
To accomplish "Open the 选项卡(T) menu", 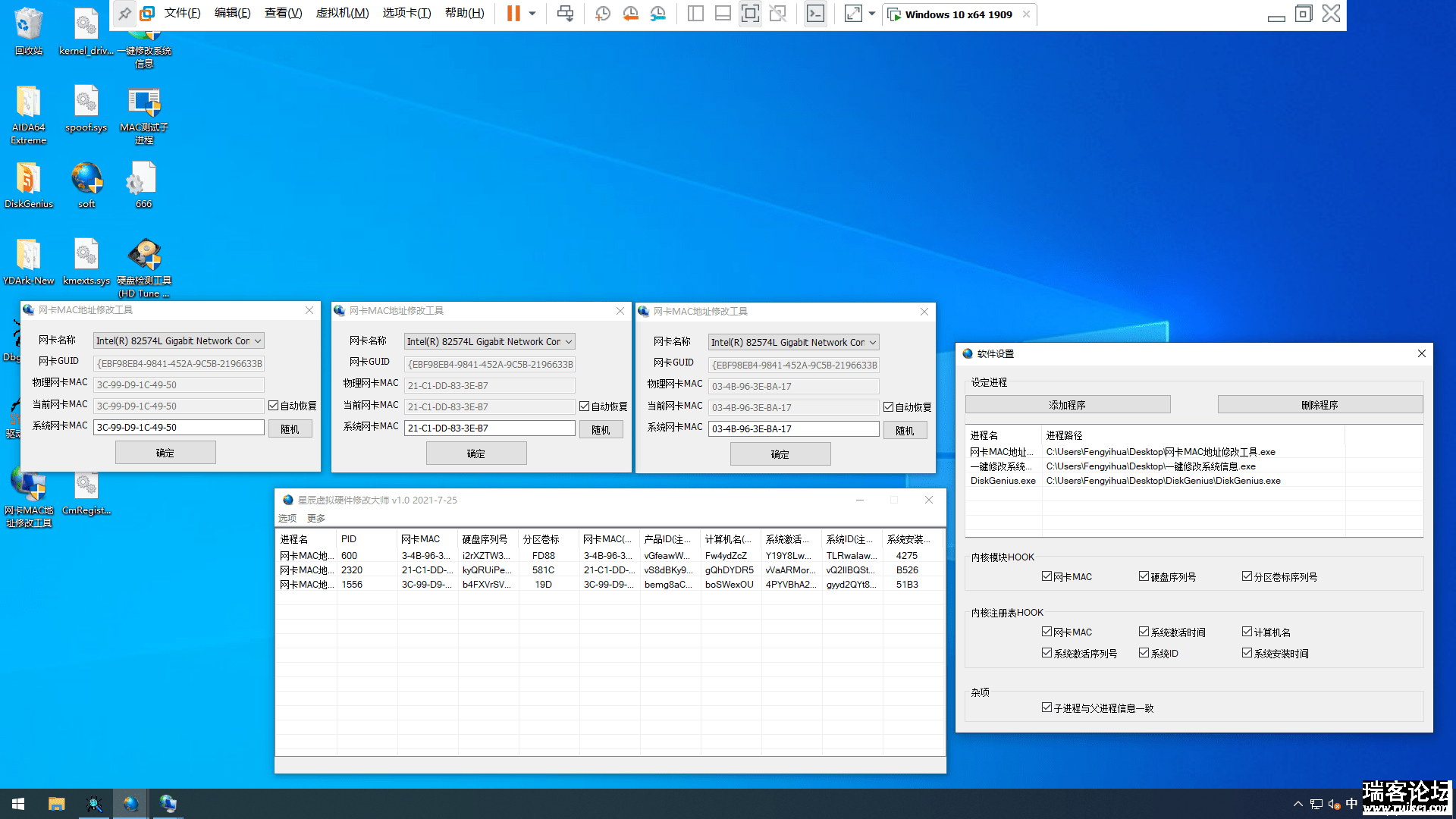I will coord(406,14).
